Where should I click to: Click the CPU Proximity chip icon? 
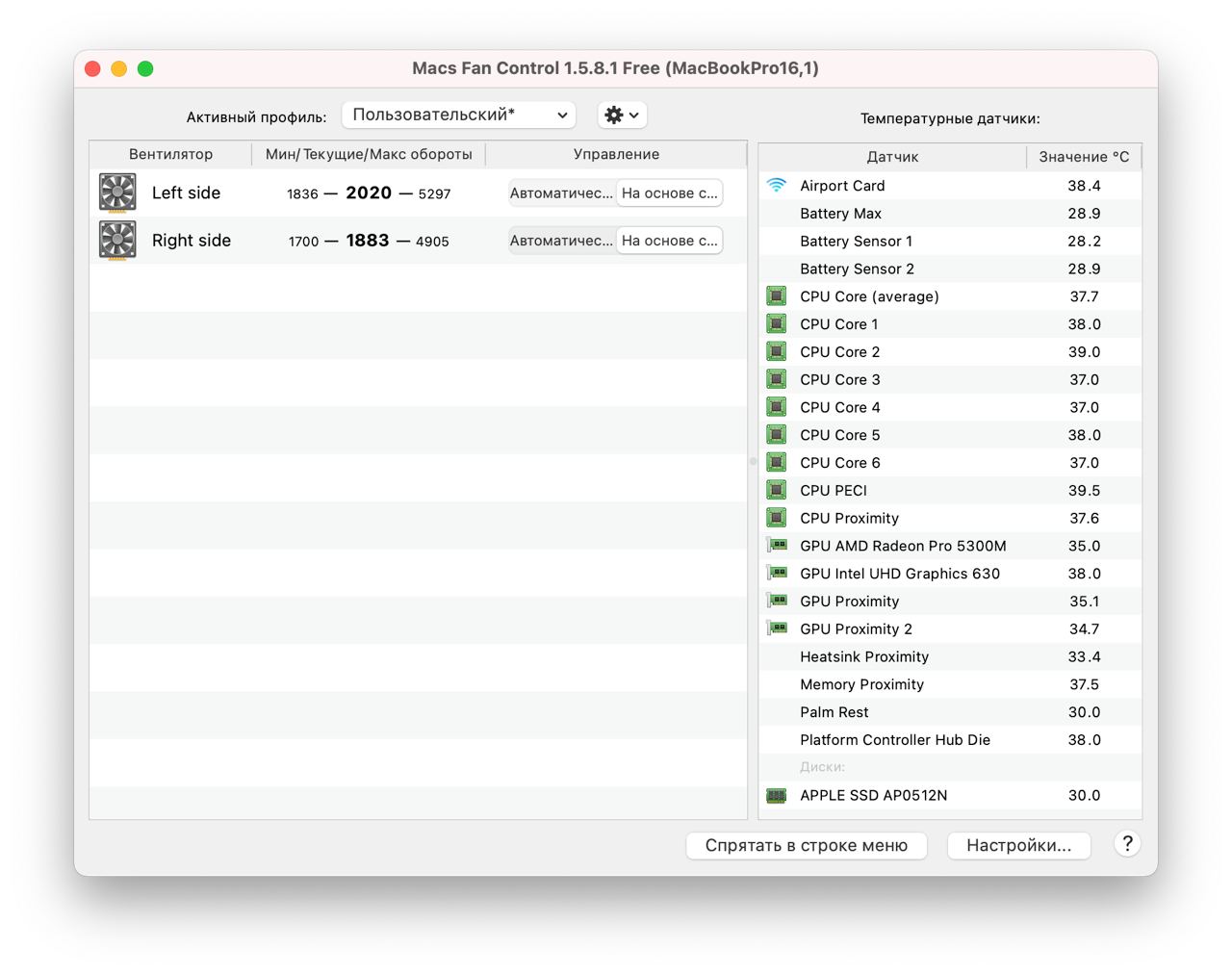pos(777,518)
